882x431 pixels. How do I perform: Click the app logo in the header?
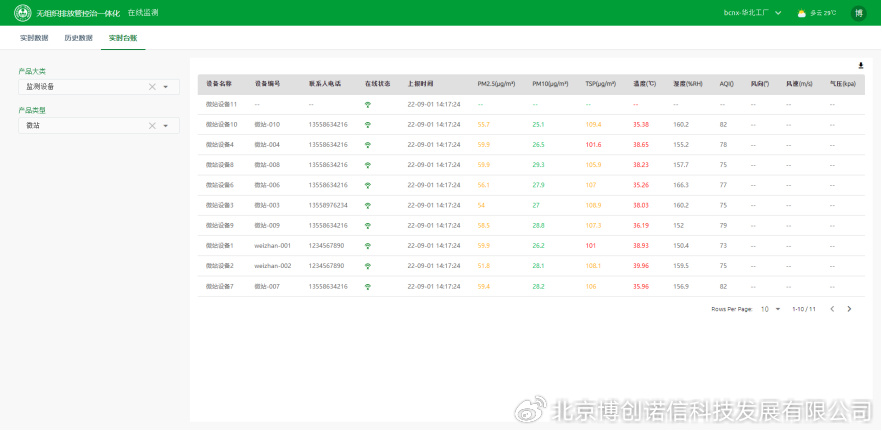coord(22,13)
